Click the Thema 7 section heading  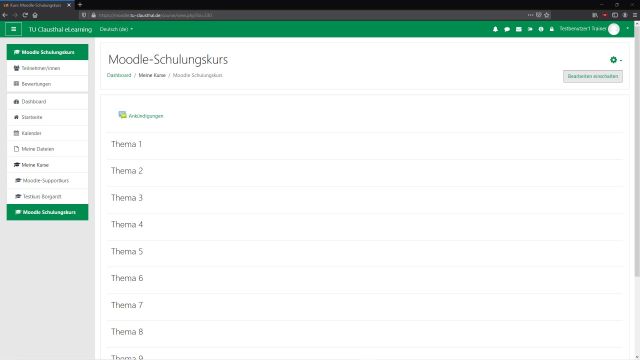coord(127,305)
